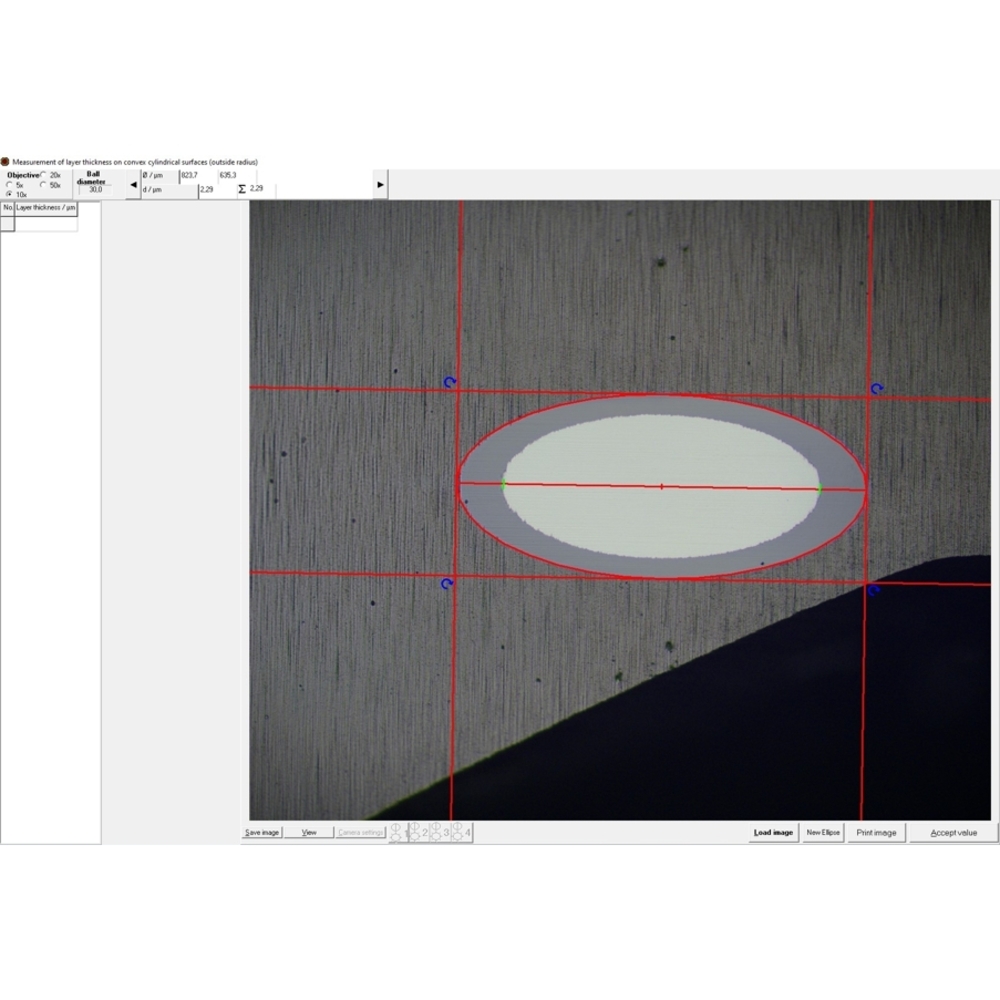Image resolution: width=1000 pixels, height=1000 pixels.
Task: Click the left arrow beside measurement values
Action: pyautogui.click(x=133, y=184)
